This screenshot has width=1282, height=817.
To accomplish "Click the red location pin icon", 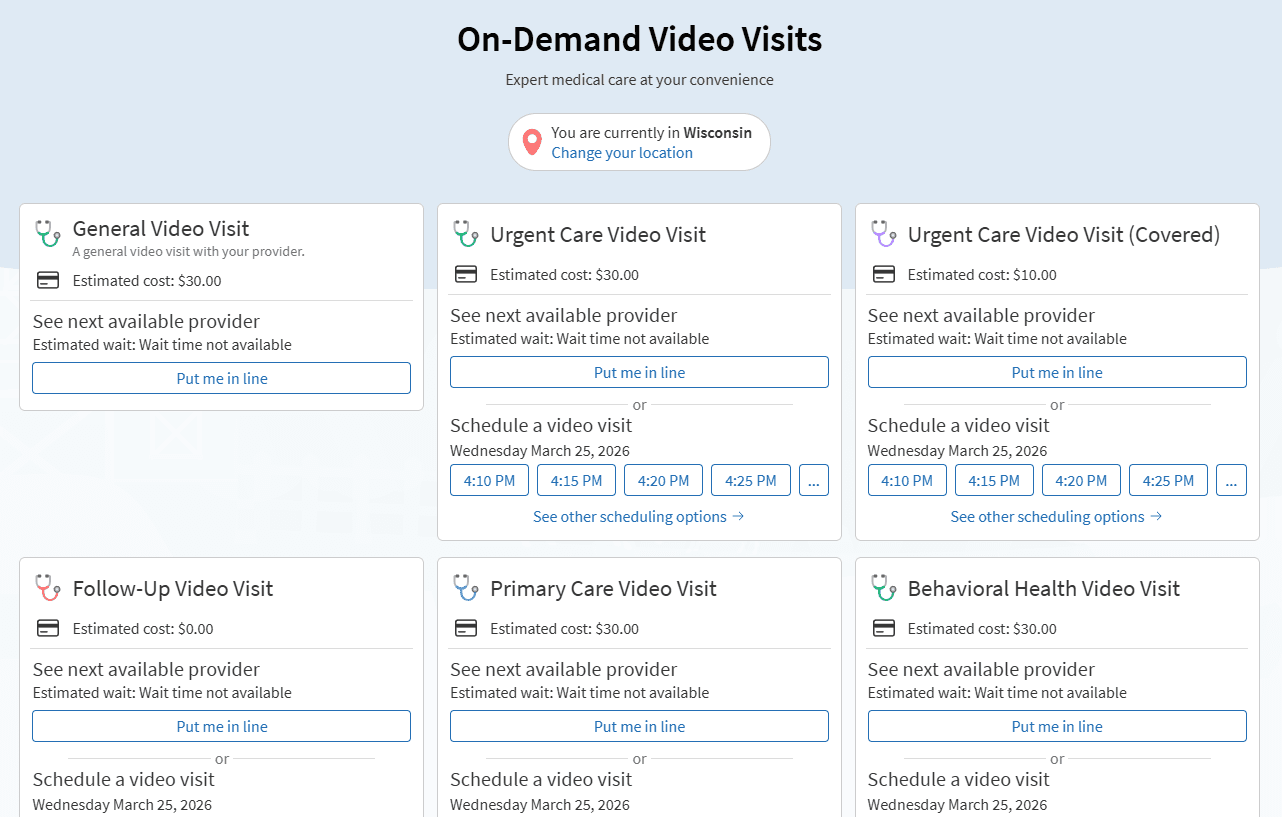I will (532, 142).
